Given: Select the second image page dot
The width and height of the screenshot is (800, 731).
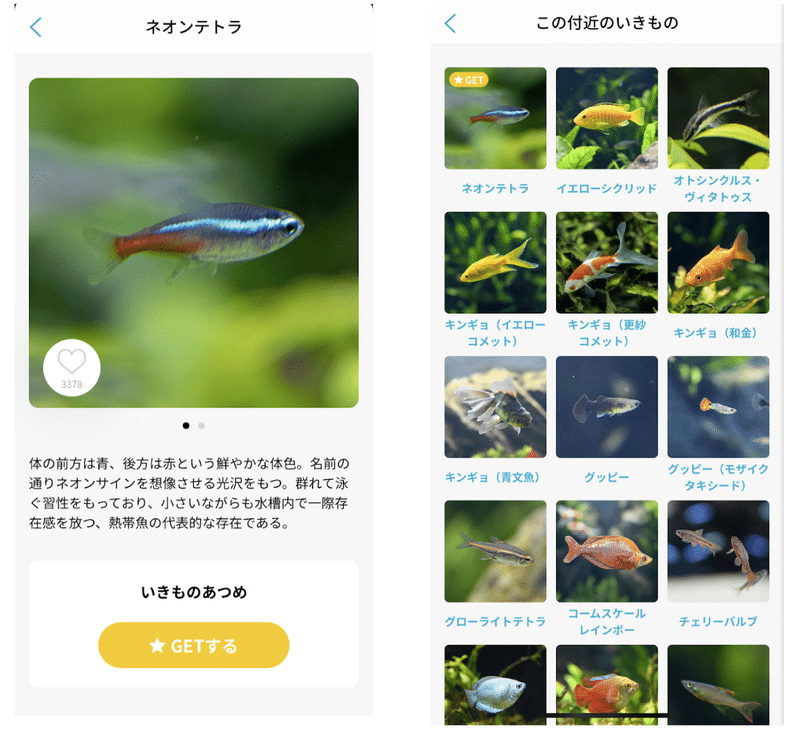Looking at the screenshot, I should [202, 425].
